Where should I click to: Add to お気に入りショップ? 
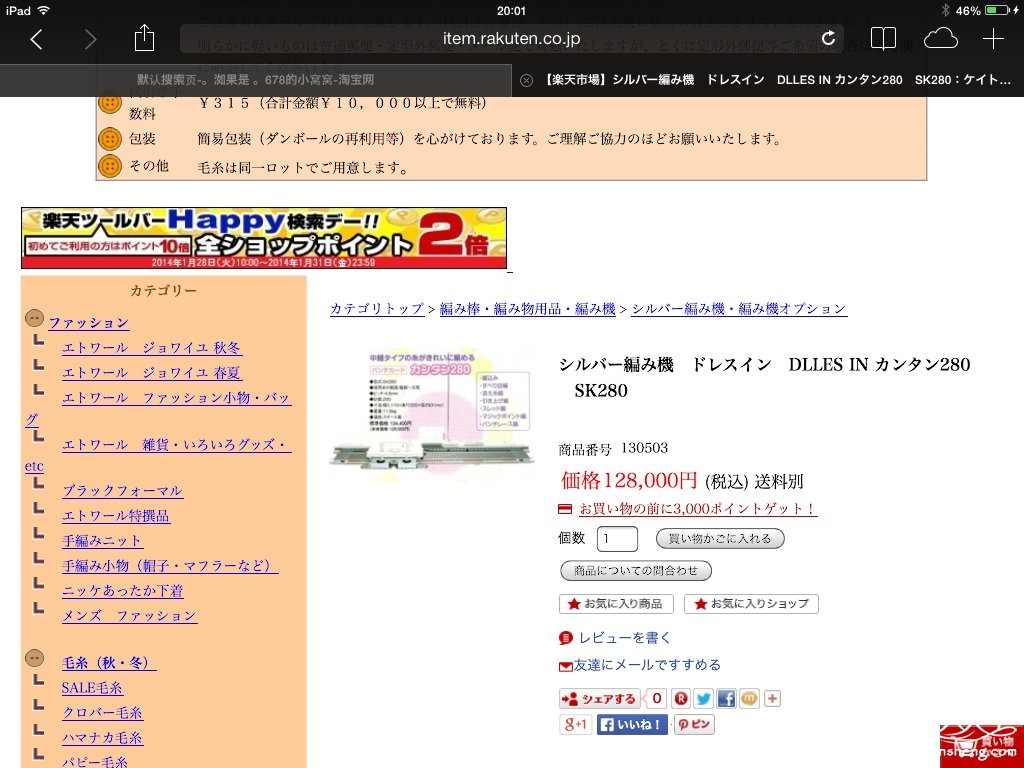pos(752,604)
